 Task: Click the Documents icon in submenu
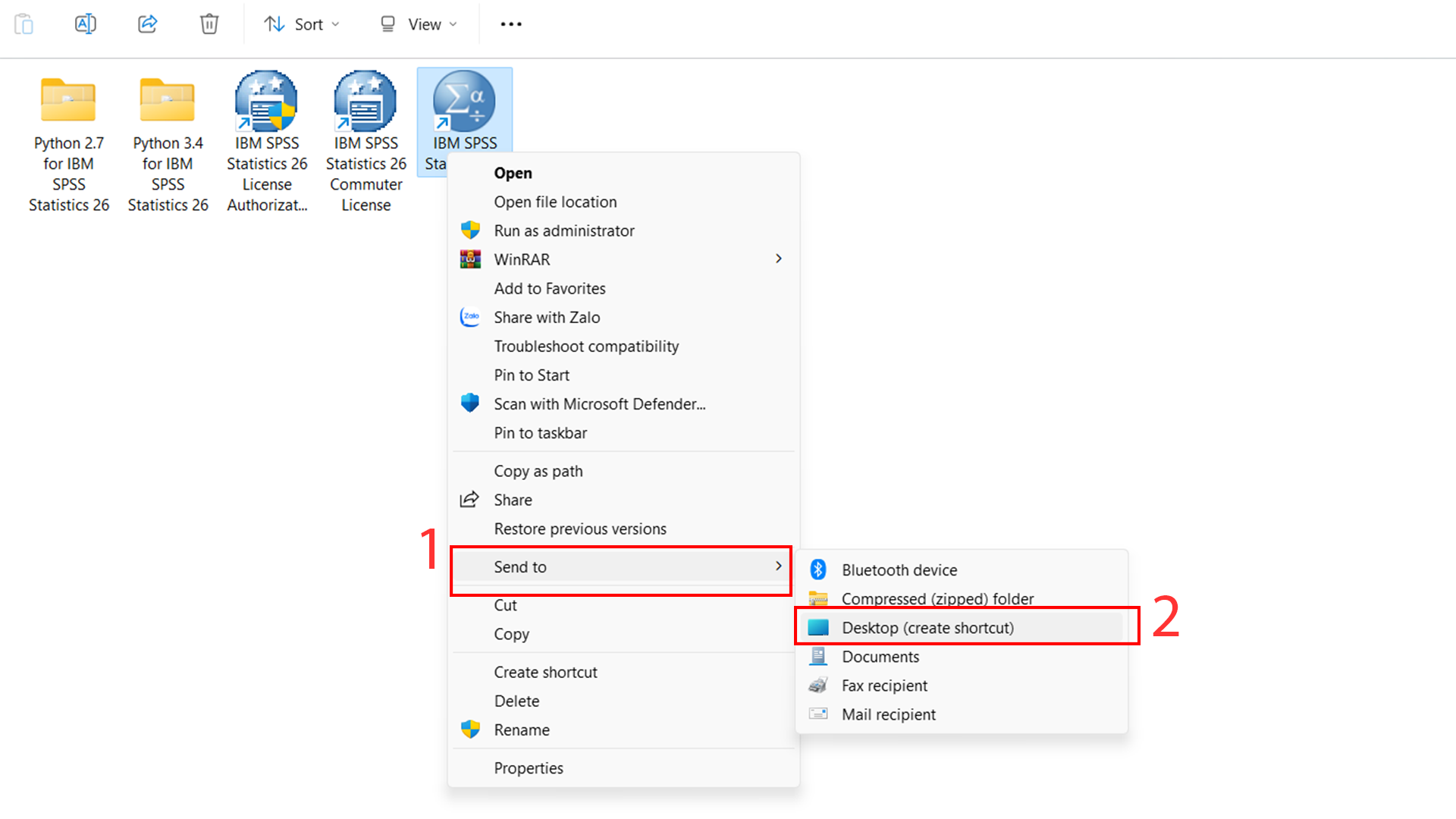[x=818, y=656]
